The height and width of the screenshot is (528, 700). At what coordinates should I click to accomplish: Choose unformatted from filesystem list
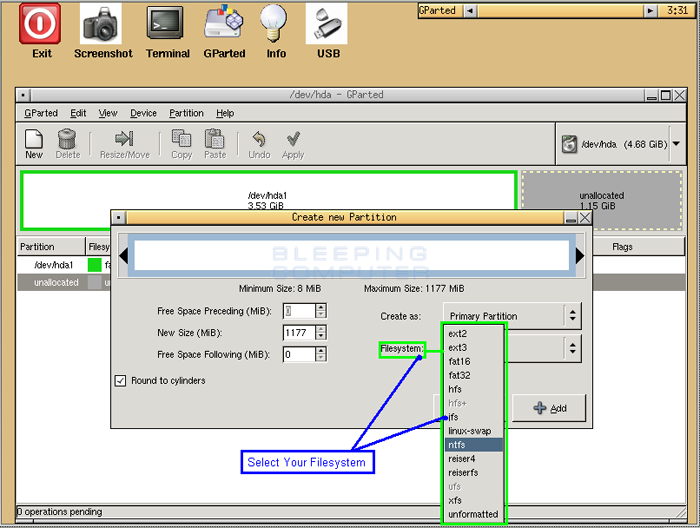tap(474, 514)
